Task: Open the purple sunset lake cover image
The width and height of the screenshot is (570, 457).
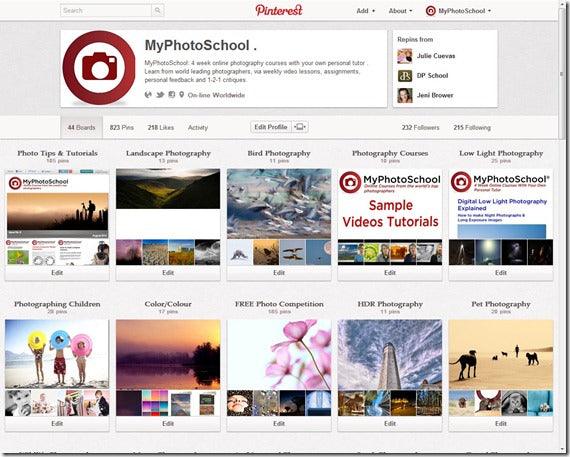Action: (x=168, y=354)
